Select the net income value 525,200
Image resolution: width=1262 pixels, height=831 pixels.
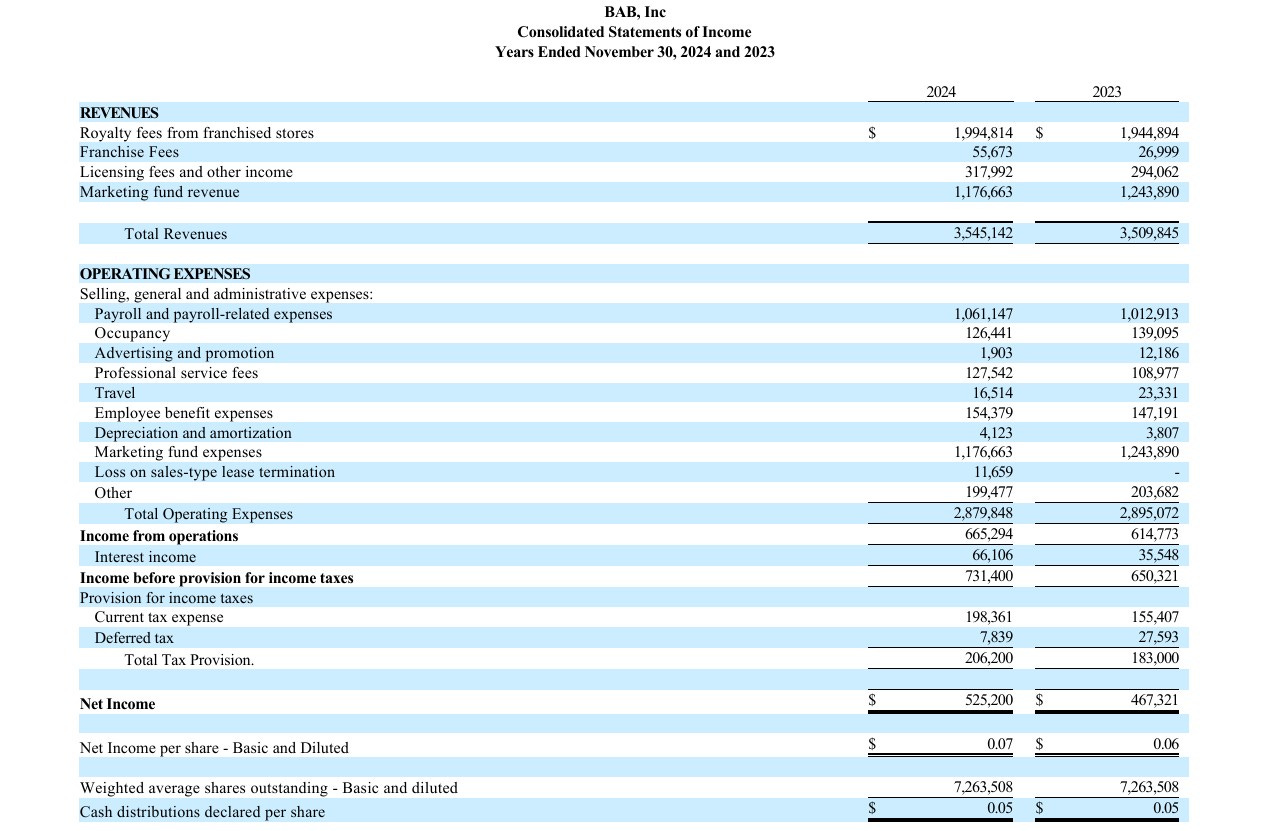(988, 701)
